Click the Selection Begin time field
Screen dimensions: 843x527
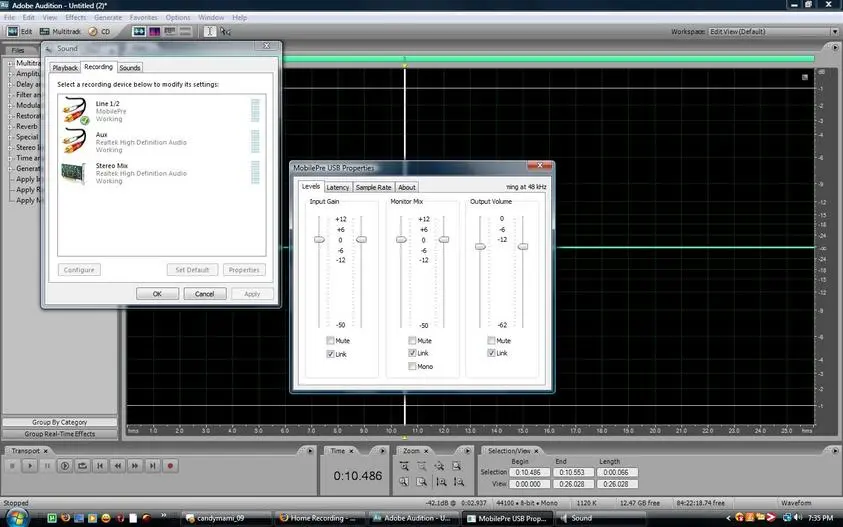coord(529,472)
